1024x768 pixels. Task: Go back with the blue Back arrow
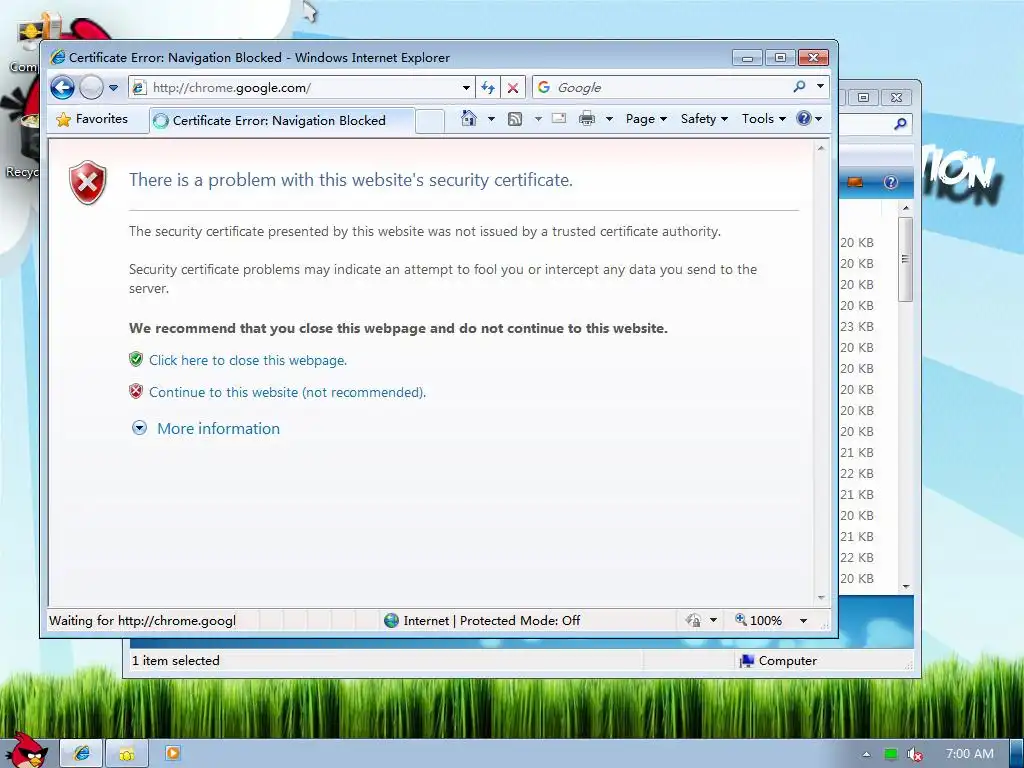coord(63,88)
